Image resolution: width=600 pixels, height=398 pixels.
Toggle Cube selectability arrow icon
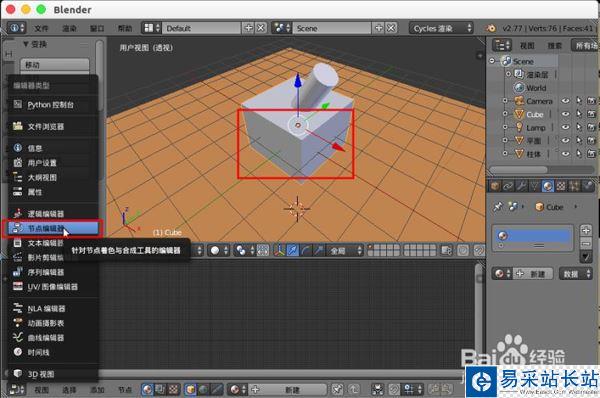(579, 114)
